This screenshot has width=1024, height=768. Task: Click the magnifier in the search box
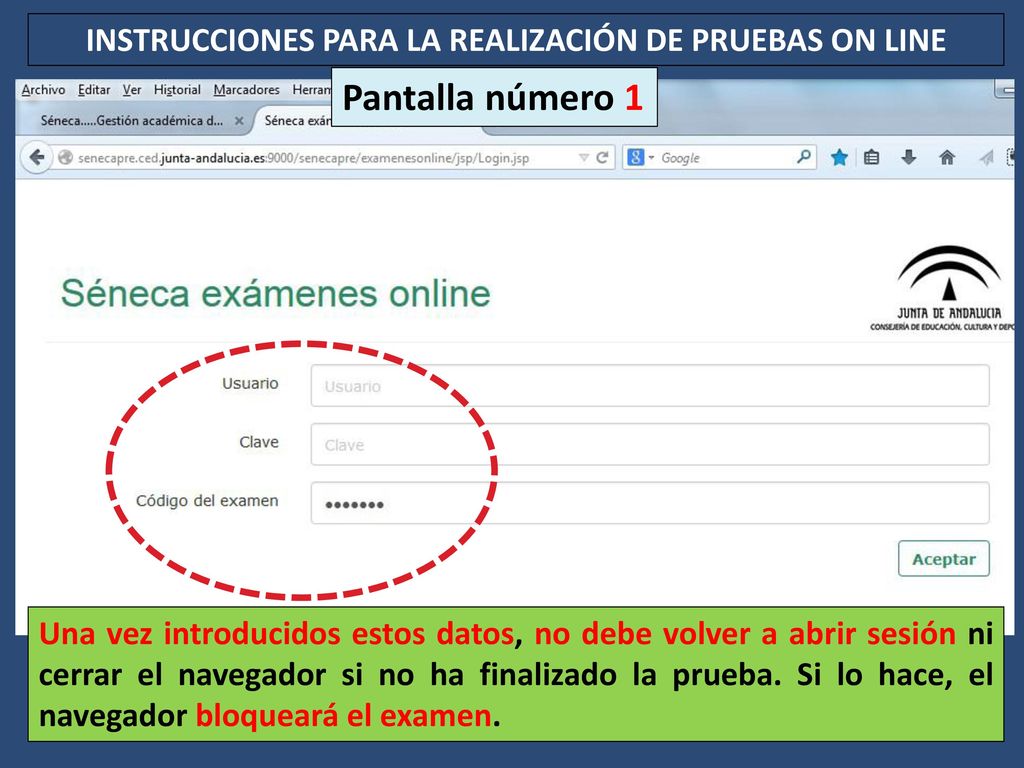tap(803, 157)
